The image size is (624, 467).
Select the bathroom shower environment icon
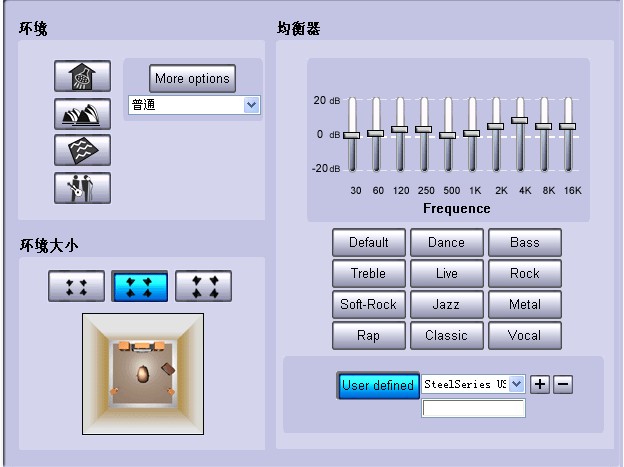coord(82,77)
